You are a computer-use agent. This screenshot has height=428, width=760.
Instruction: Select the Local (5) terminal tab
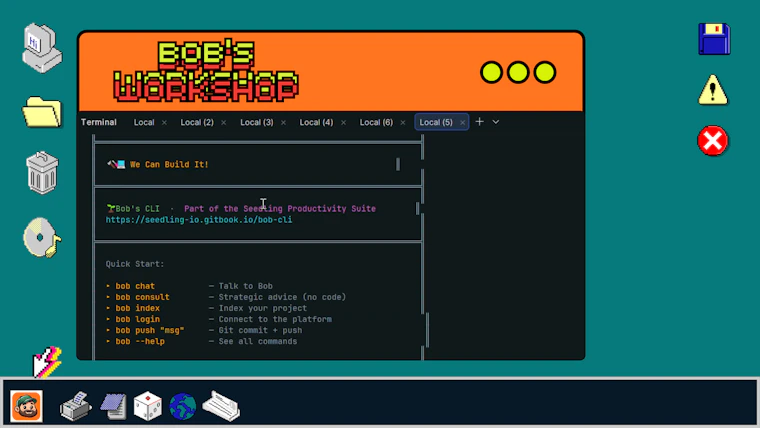tap(436, 122)
